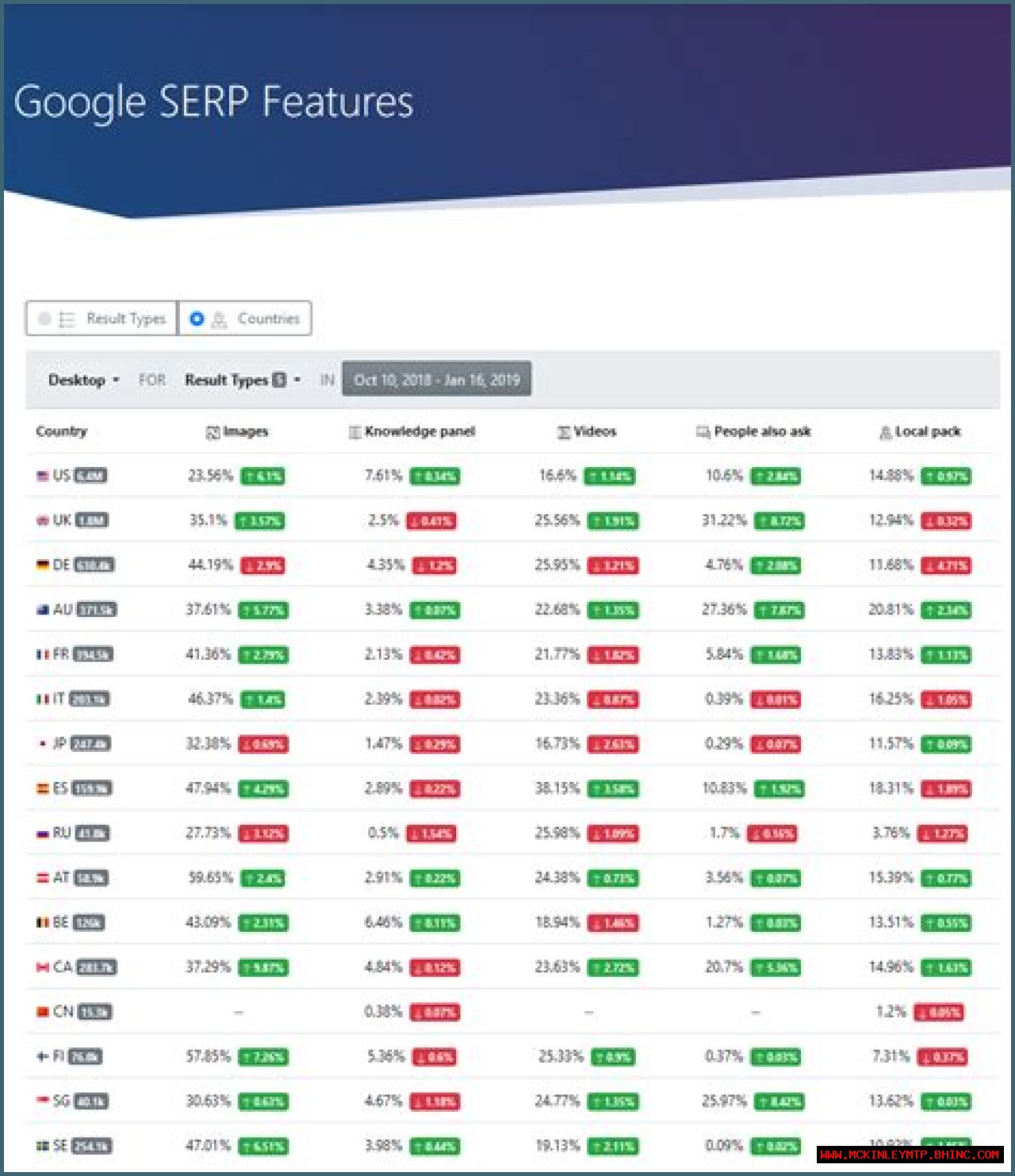Click the CA flag icon
The width and height of the screenshot is (1015, 1176).
43,967
